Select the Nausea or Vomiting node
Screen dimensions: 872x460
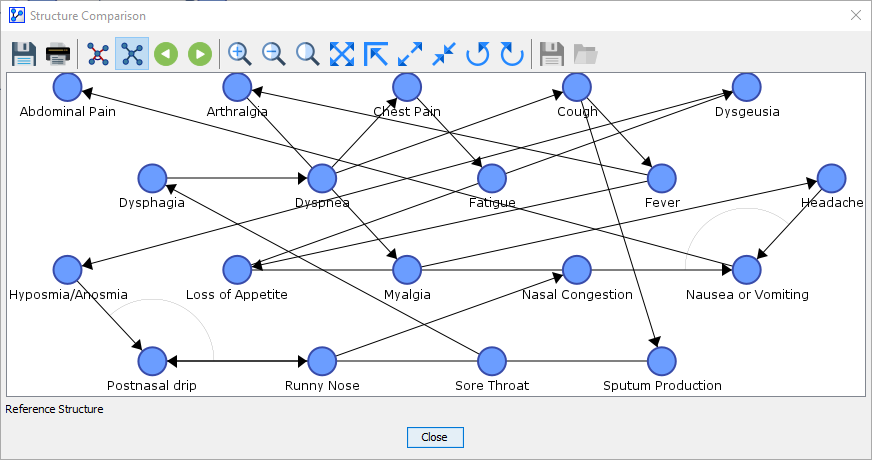coord(746,270)
